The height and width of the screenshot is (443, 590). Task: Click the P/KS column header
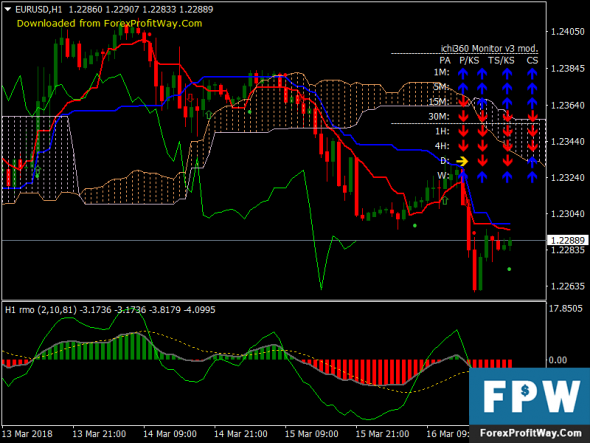(469, 61)
